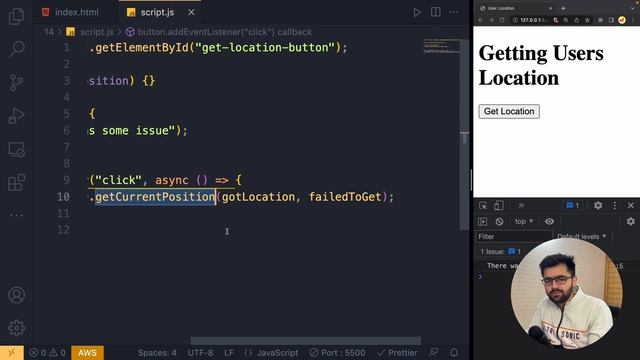Open the Default levels dropdown
Image resolution: width=640 pixels, height=360 pixels.
(582, 237)
